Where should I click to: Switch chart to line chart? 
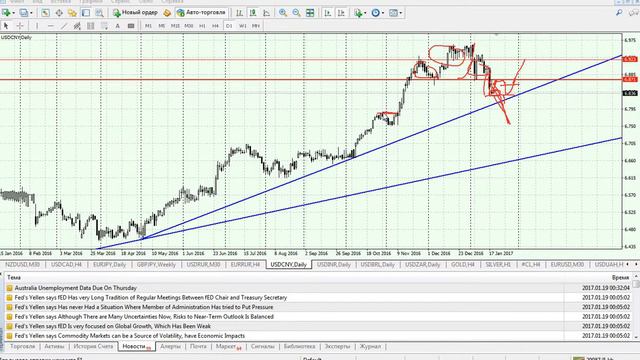click(x=267, y=13)
